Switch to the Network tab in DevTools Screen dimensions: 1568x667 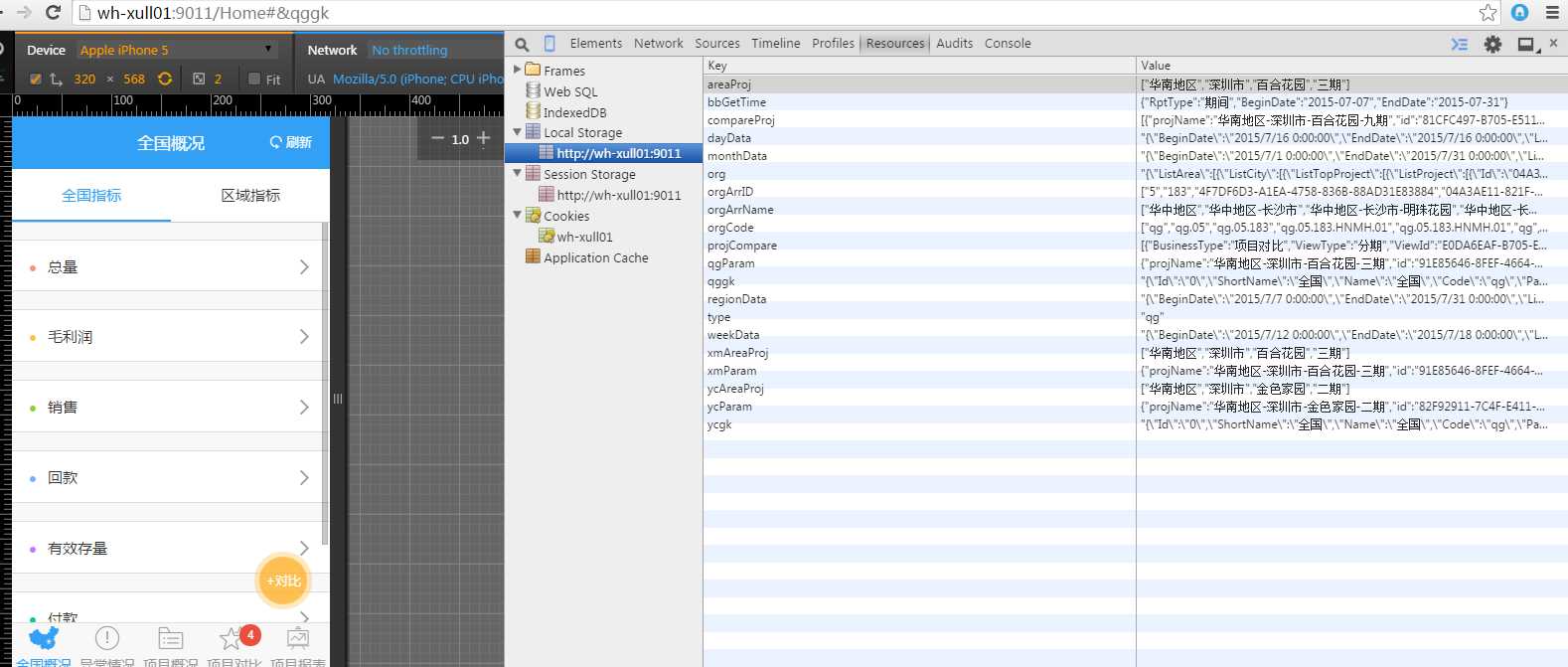[x=659, y=43]
